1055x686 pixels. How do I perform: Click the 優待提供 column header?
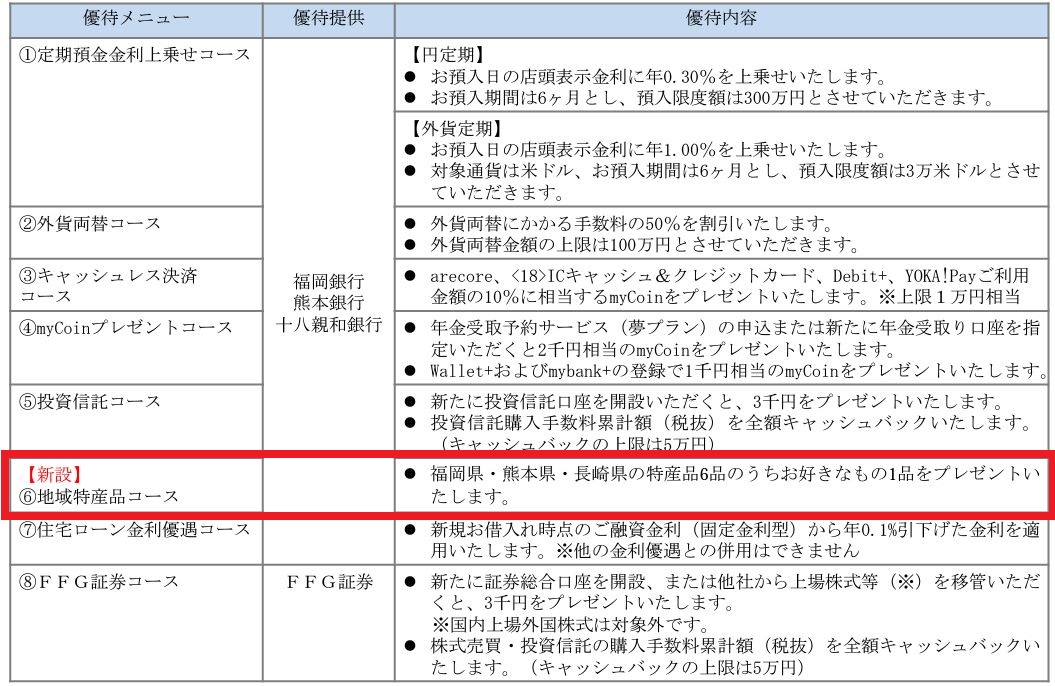[x=328, y=19]
